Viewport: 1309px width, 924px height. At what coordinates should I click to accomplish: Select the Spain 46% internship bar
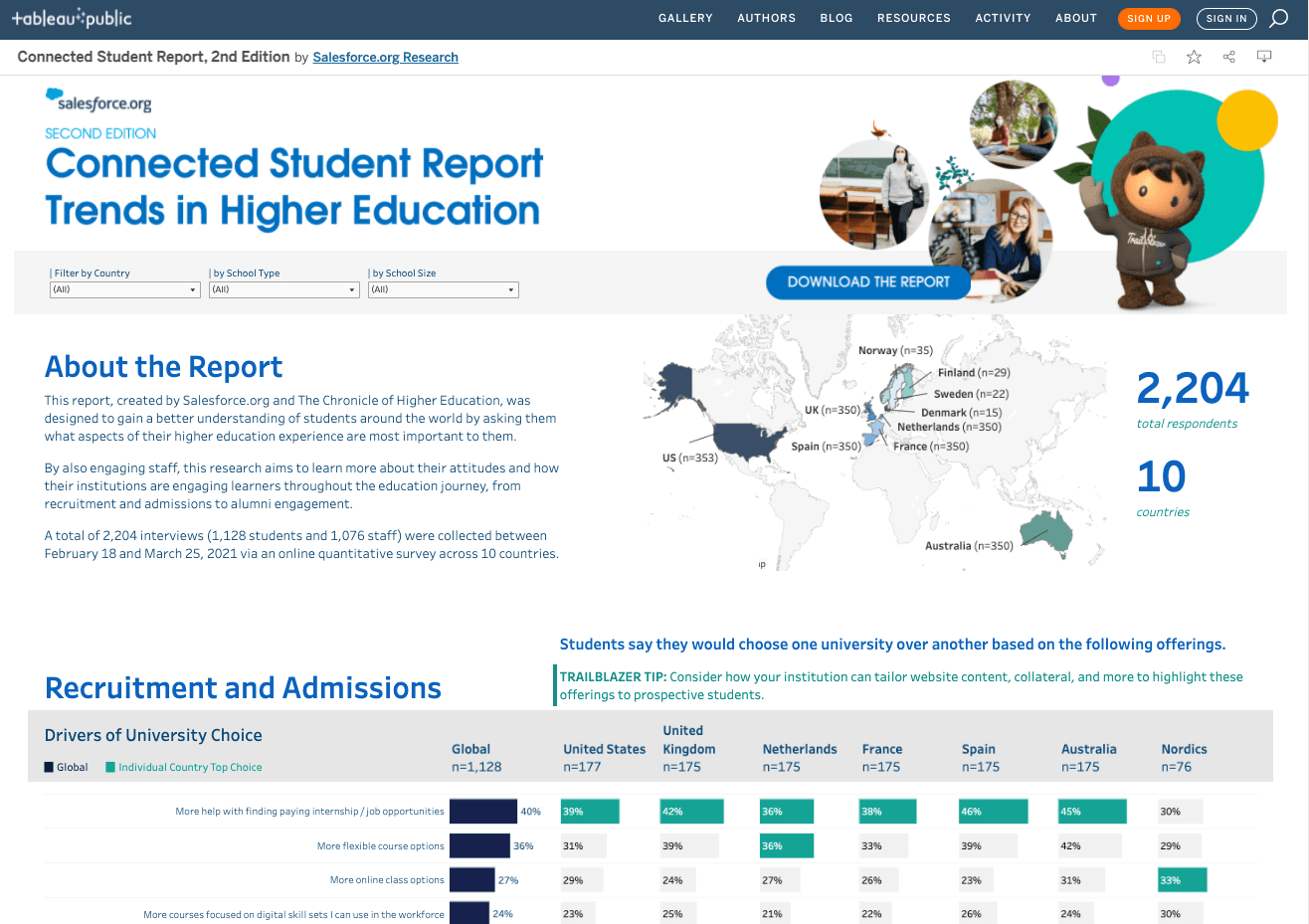click(993, 812)
